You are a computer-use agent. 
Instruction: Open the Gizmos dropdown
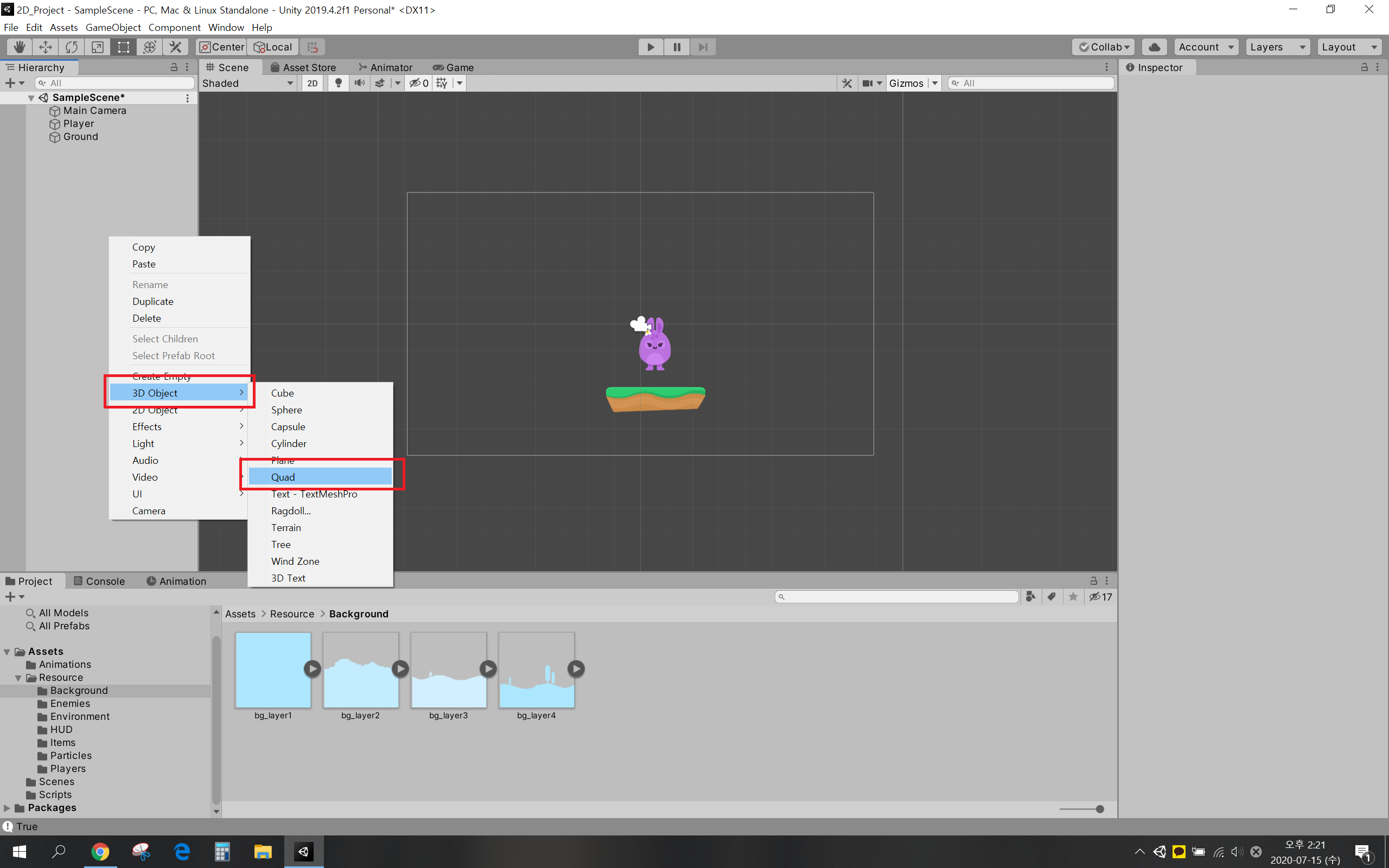pyautogui.click(x=913, y=83)
